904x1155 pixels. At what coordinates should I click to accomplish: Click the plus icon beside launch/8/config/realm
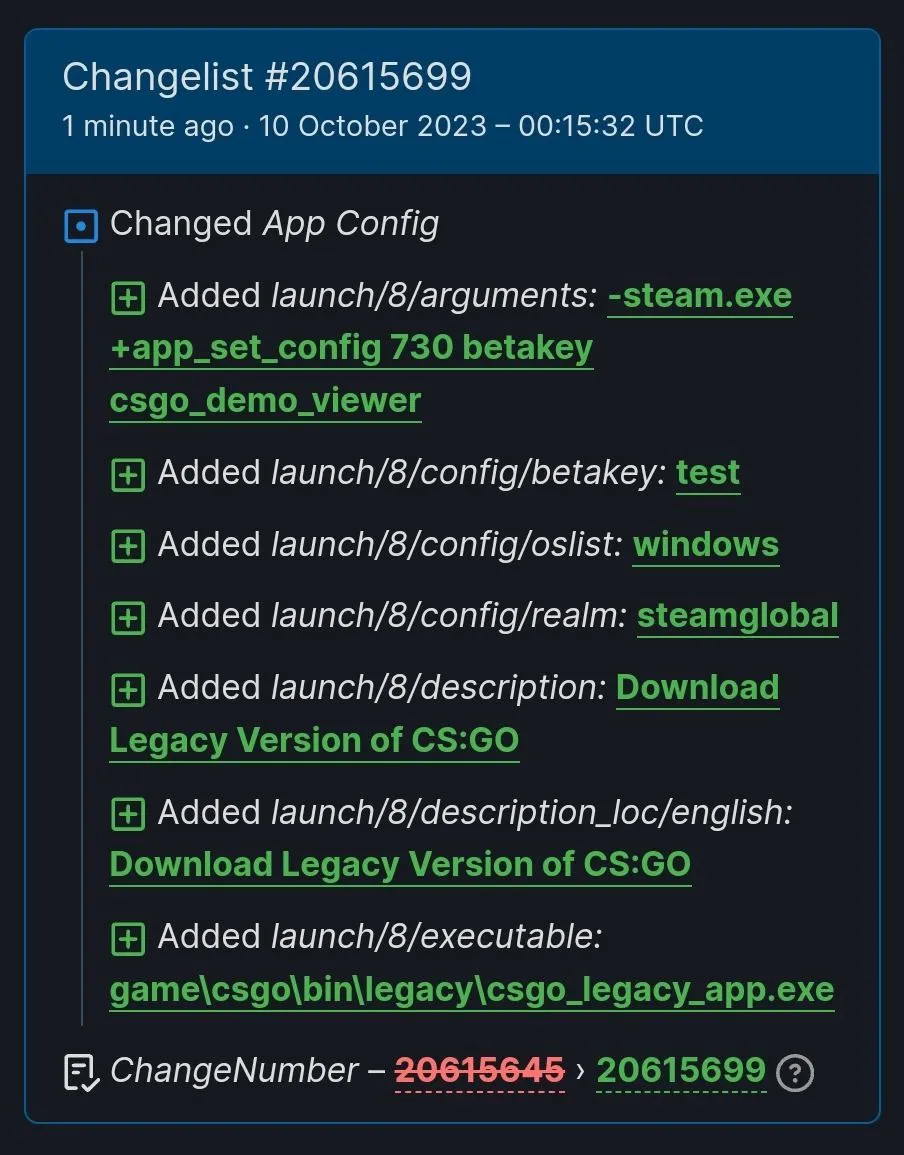coord(127,618)
